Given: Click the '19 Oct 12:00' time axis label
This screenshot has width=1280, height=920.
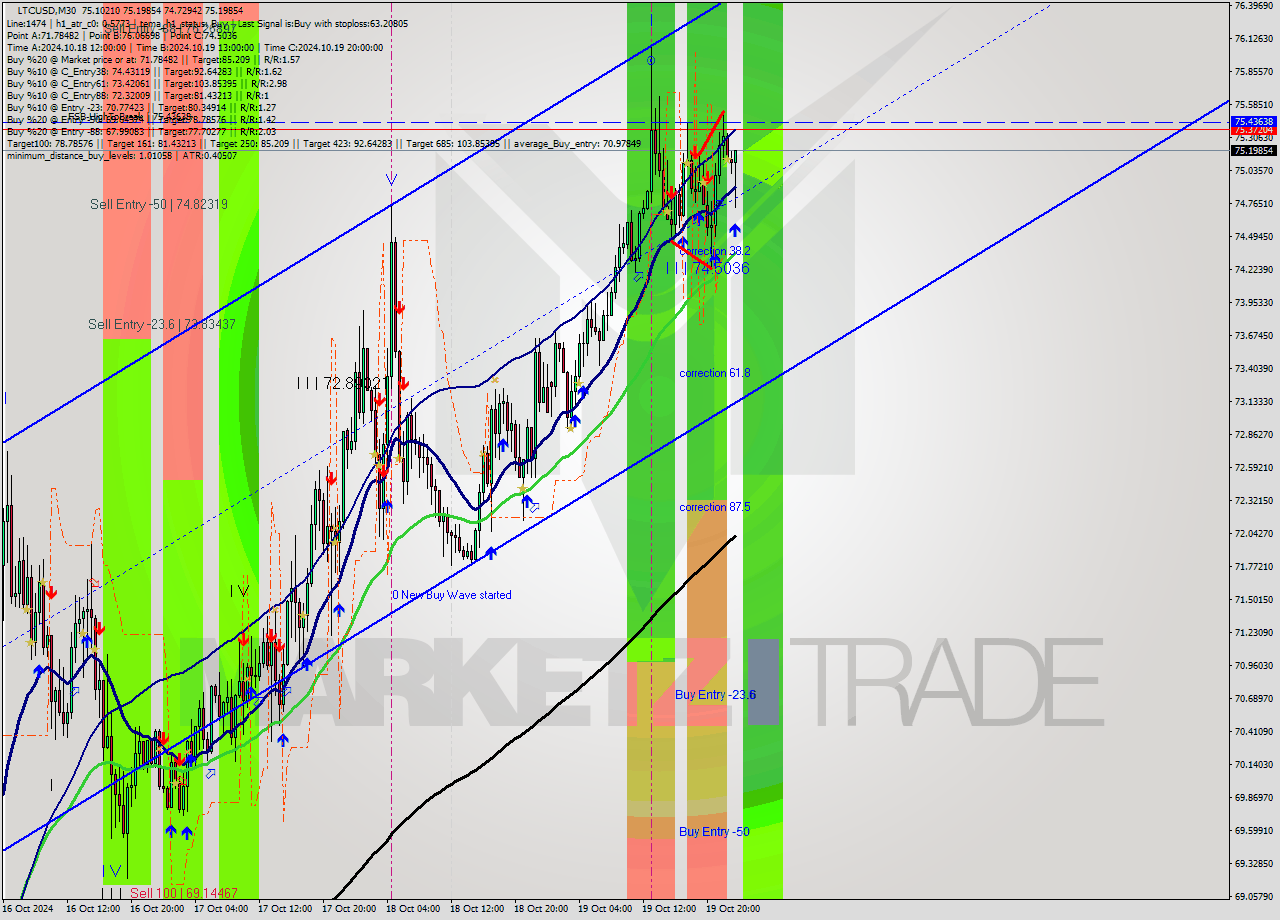Looking at the screenshot, I should [x=668, y=909].
